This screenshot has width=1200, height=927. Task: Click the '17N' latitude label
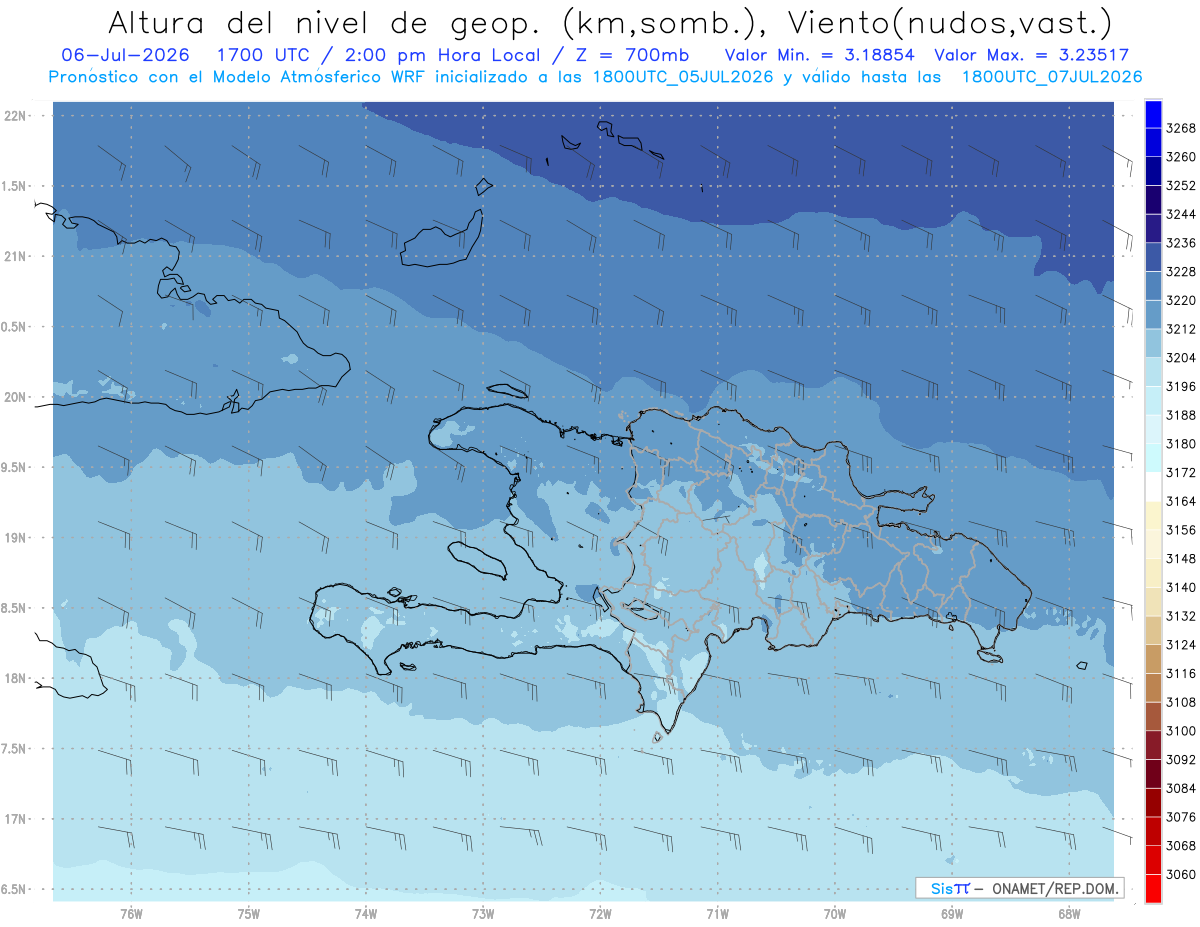(x=15, y=819)
